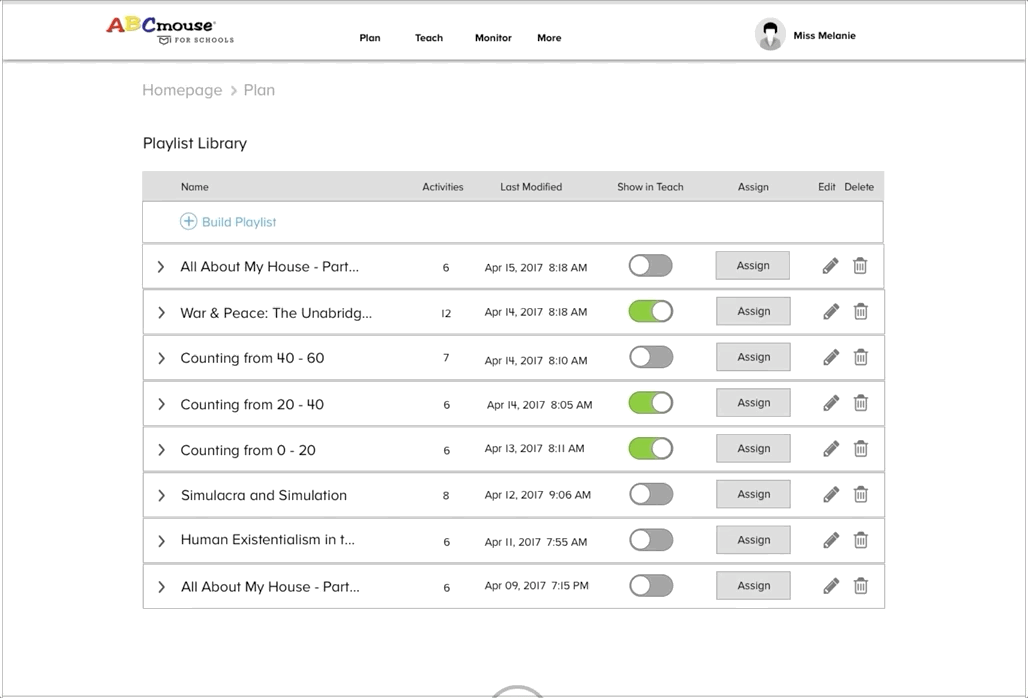Toggle Show in Teach for Simulacra and Simulation
The image size is (1028, 698).
click(x=651, y=494)
